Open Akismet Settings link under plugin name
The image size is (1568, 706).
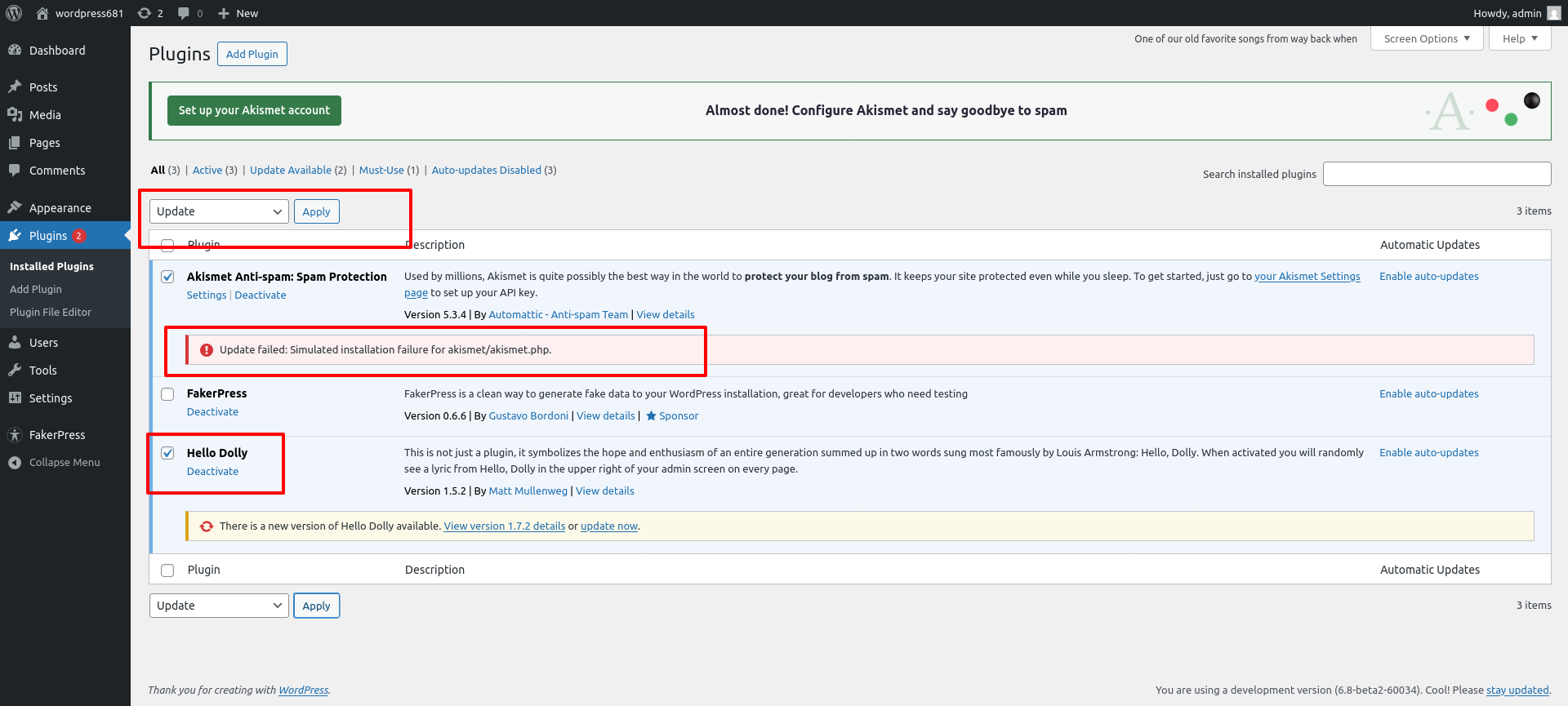coord(207,295)
